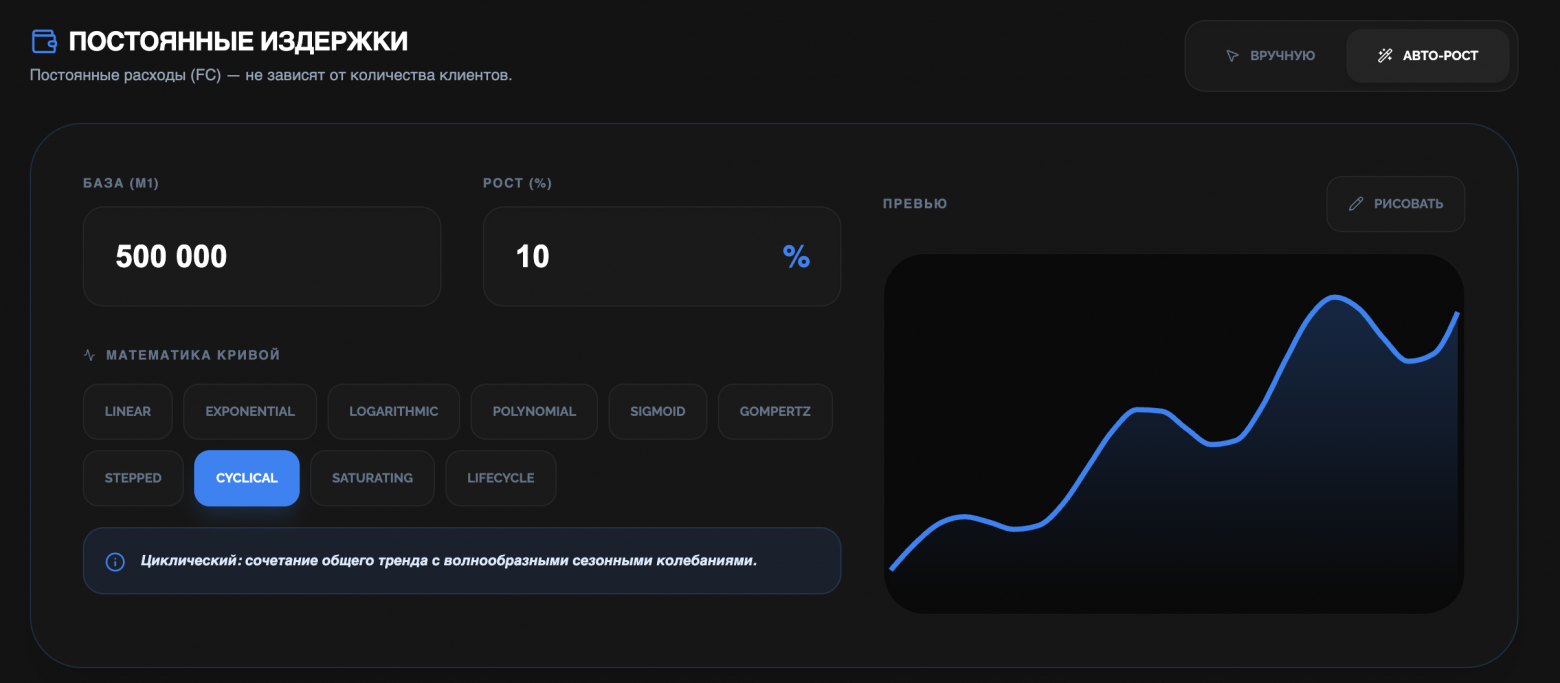
Task: Click the cursor icon in Вручную toggle
Action: click(1233, 56)
